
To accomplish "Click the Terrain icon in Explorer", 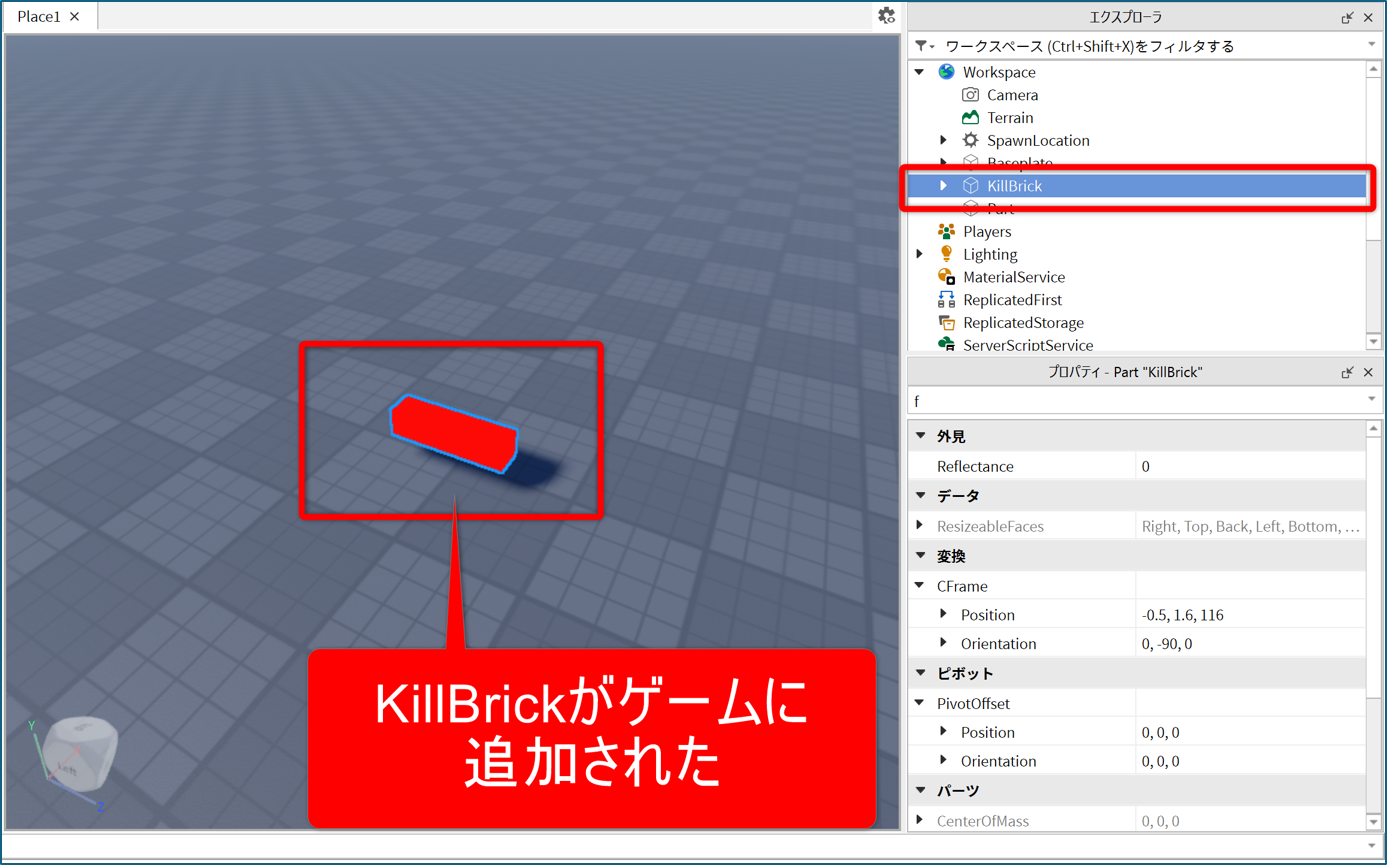I will click(x=970, y=118).
